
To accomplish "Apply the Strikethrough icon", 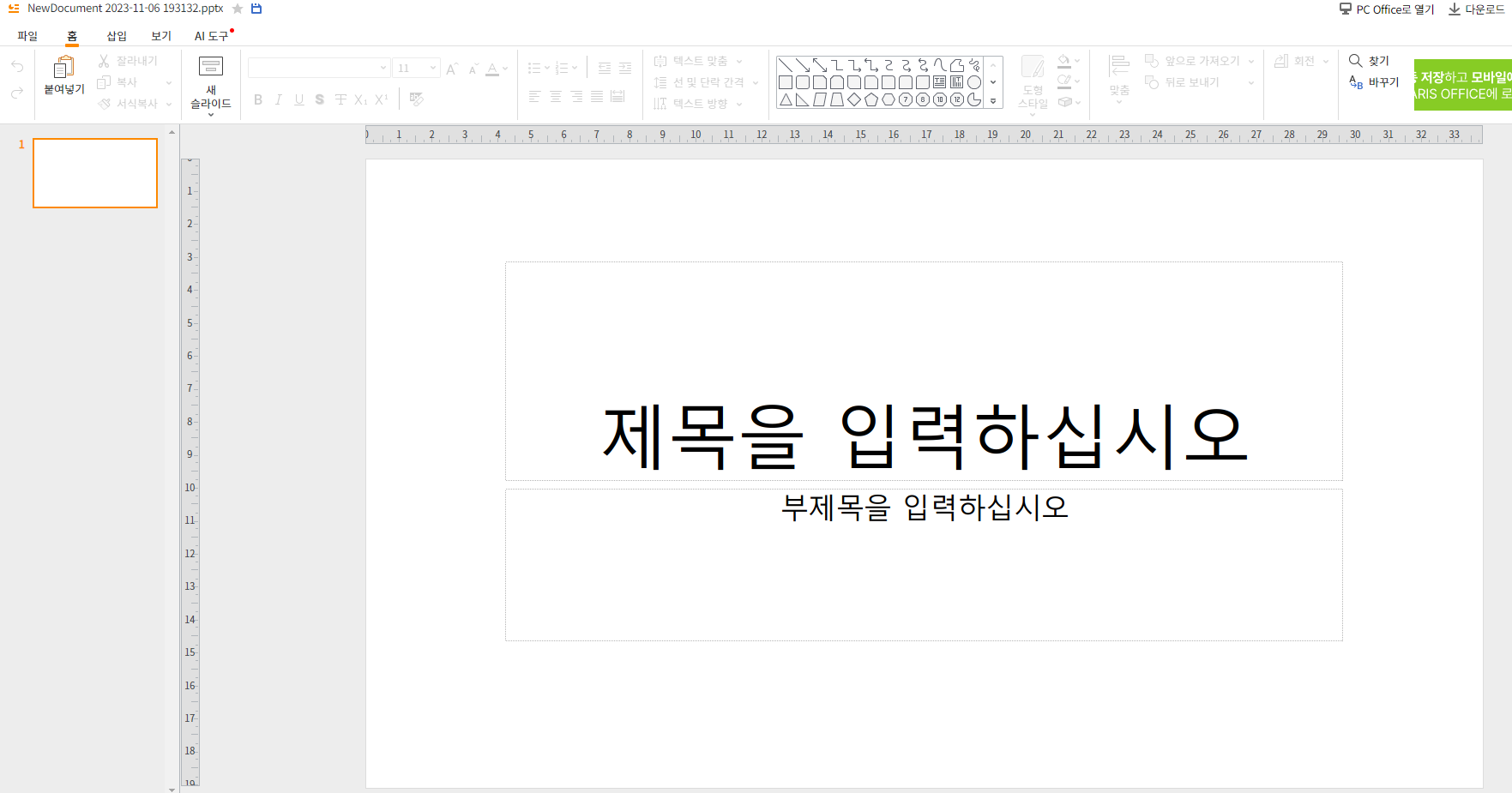I will coord(319,99).
